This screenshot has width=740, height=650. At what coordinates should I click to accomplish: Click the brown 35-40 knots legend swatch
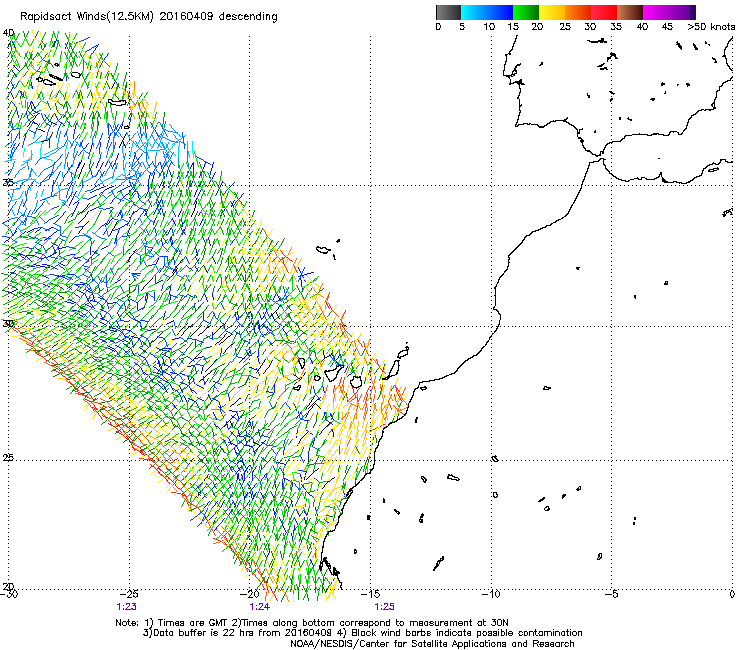630,12
